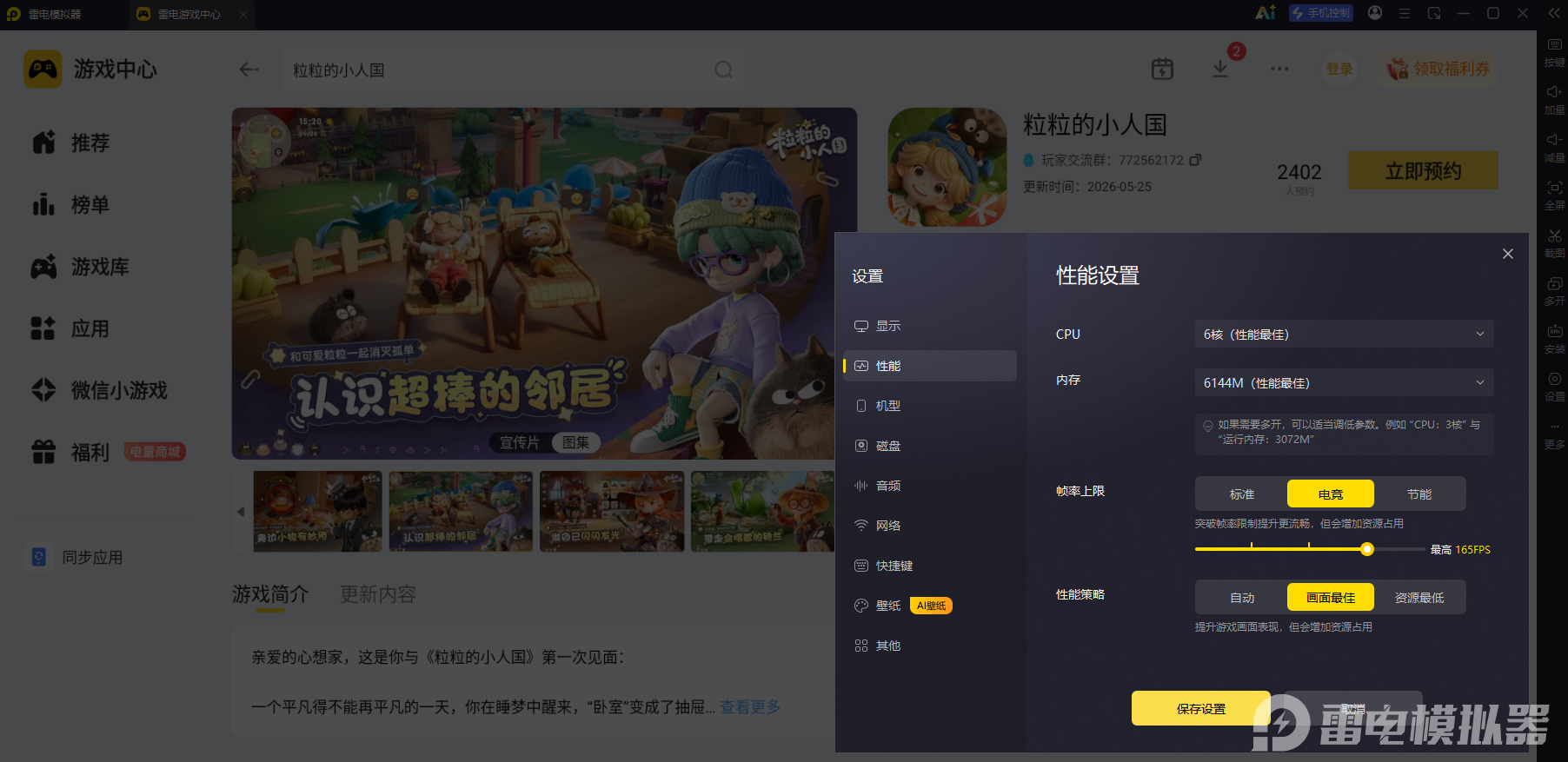Collapse the right sidebar with double arrow

click(1554, 13)
